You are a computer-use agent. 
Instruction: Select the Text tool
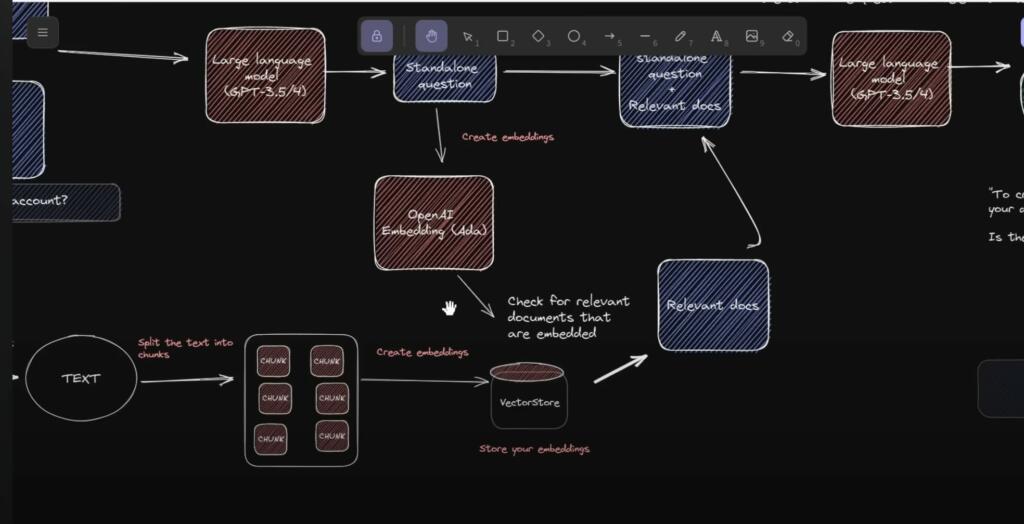(x=716, y=37)
